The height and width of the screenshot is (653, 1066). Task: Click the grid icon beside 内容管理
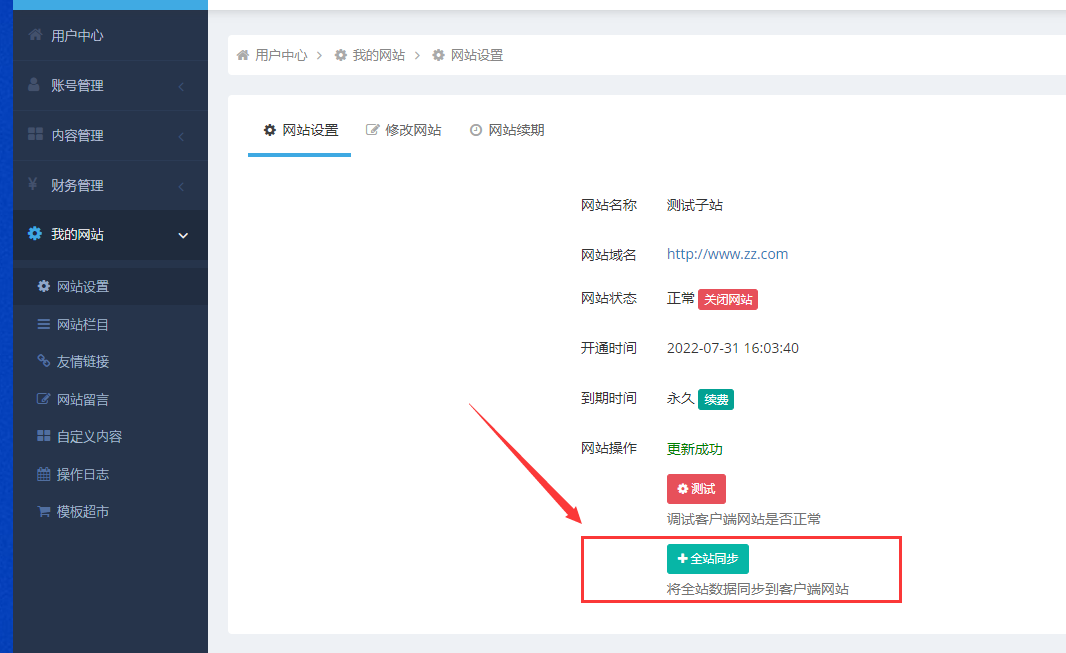pyautogui.click(x=35, y=134)
